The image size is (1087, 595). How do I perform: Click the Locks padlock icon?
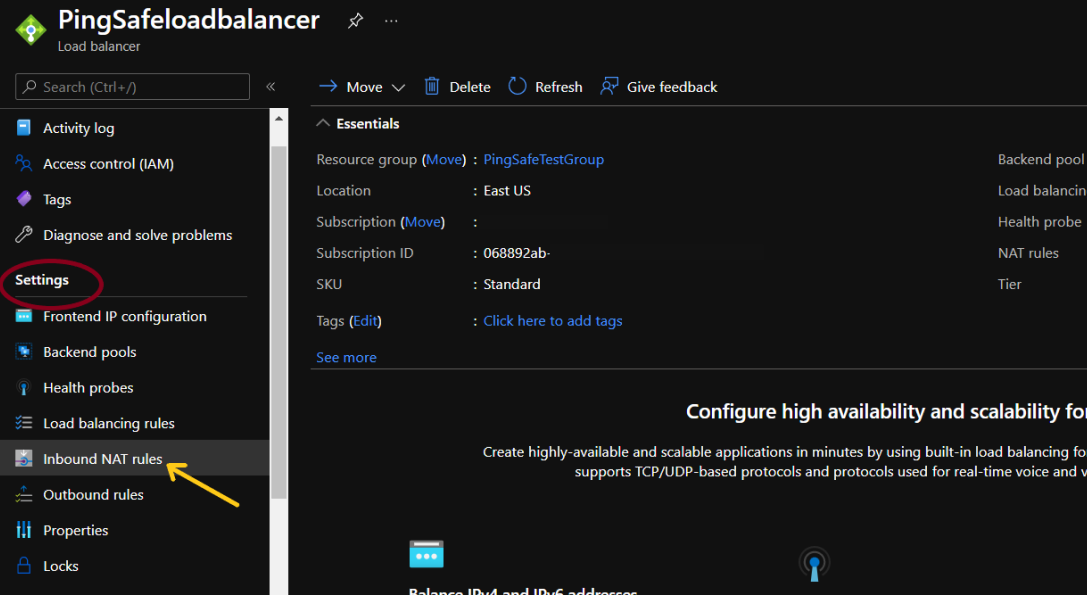[24, 566]
